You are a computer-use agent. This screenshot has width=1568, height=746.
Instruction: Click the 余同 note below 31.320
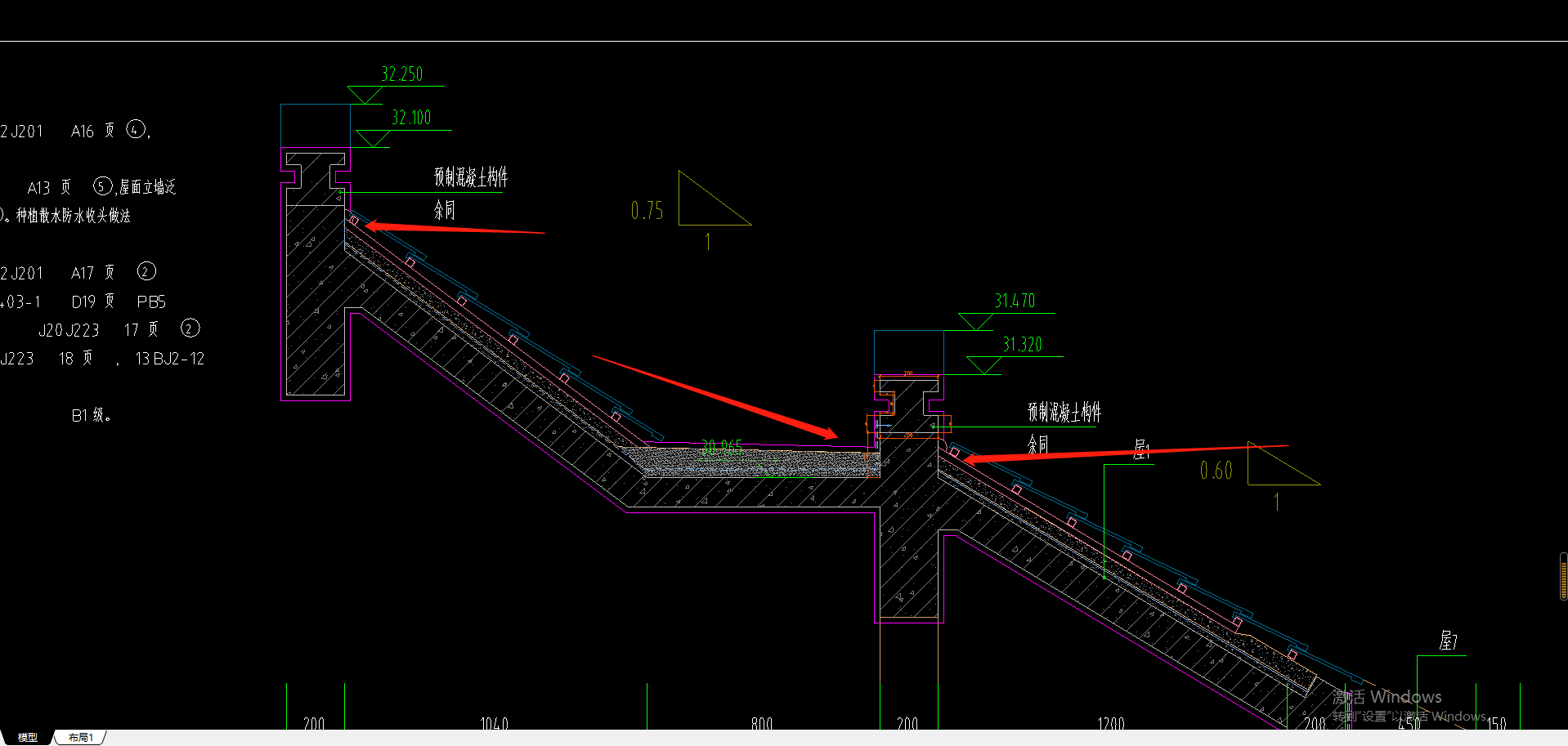coord(1038,444)
